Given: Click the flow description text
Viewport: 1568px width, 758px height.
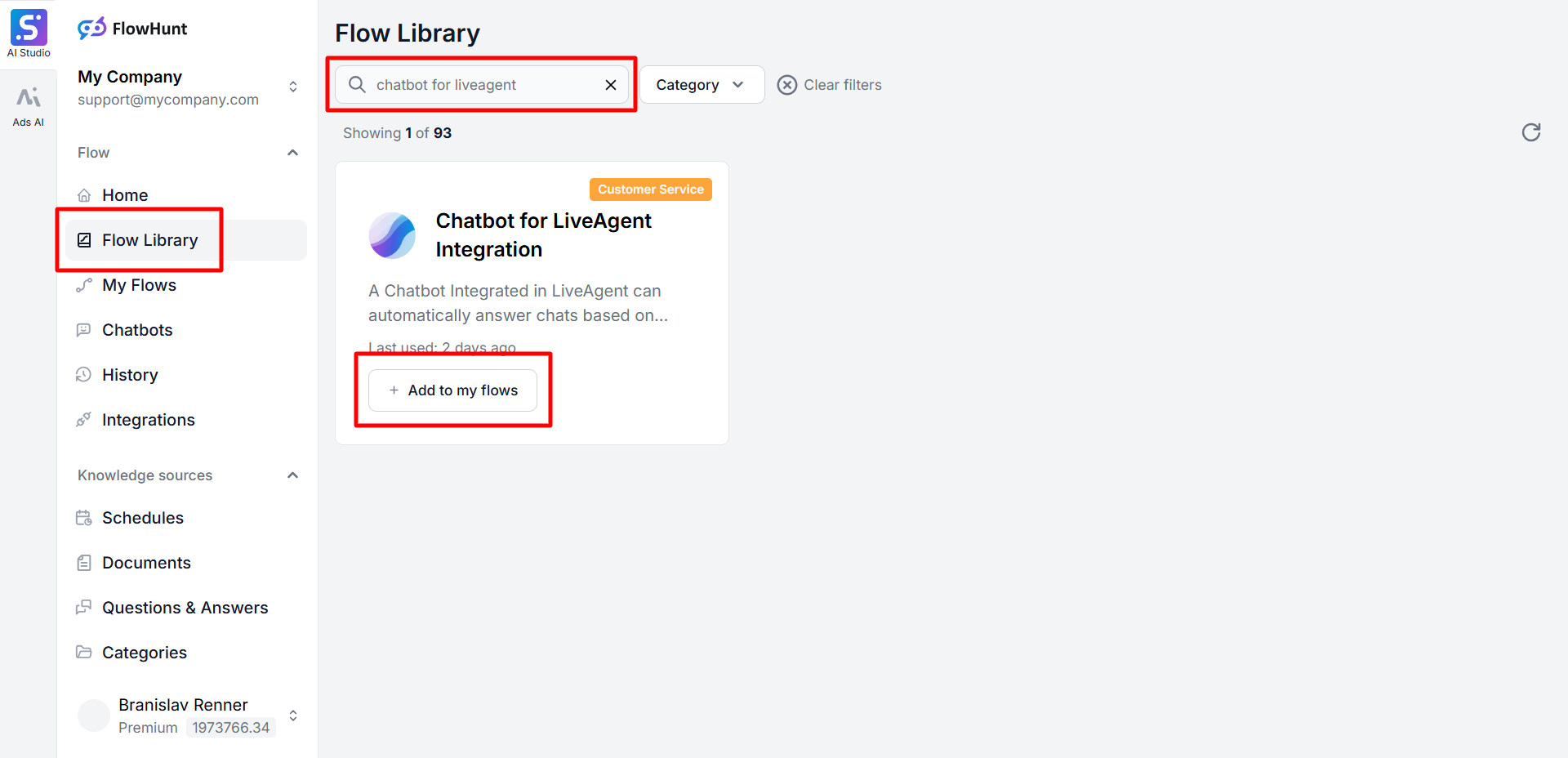Looking at the screenshot, I should coord(518,303).
